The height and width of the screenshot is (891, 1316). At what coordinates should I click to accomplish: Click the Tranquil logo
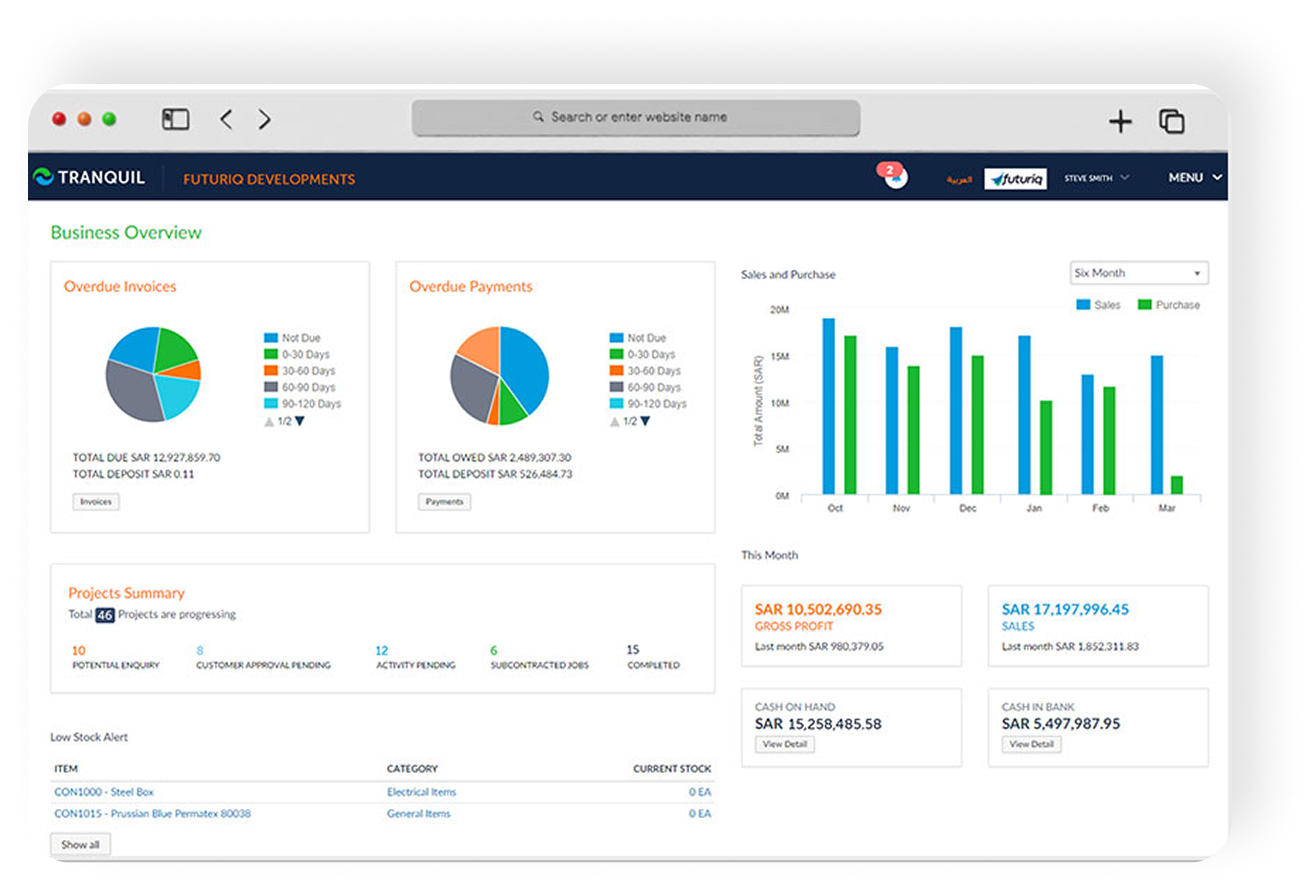(89, 178)
